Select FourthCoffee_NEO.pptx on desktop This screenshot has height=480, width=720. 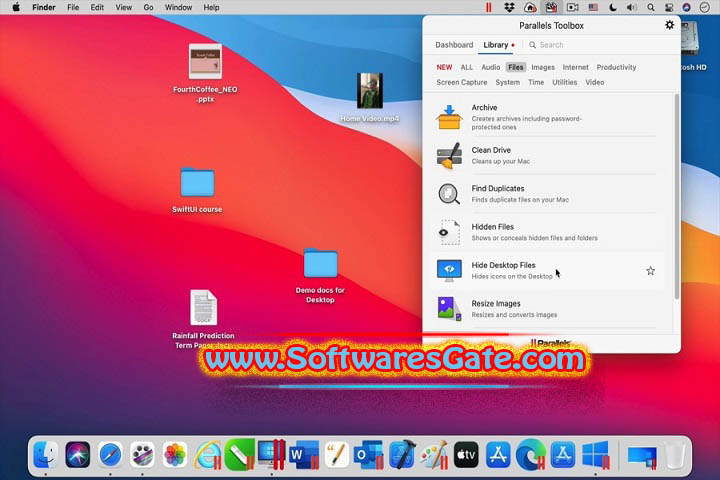(x=205, y=73)
